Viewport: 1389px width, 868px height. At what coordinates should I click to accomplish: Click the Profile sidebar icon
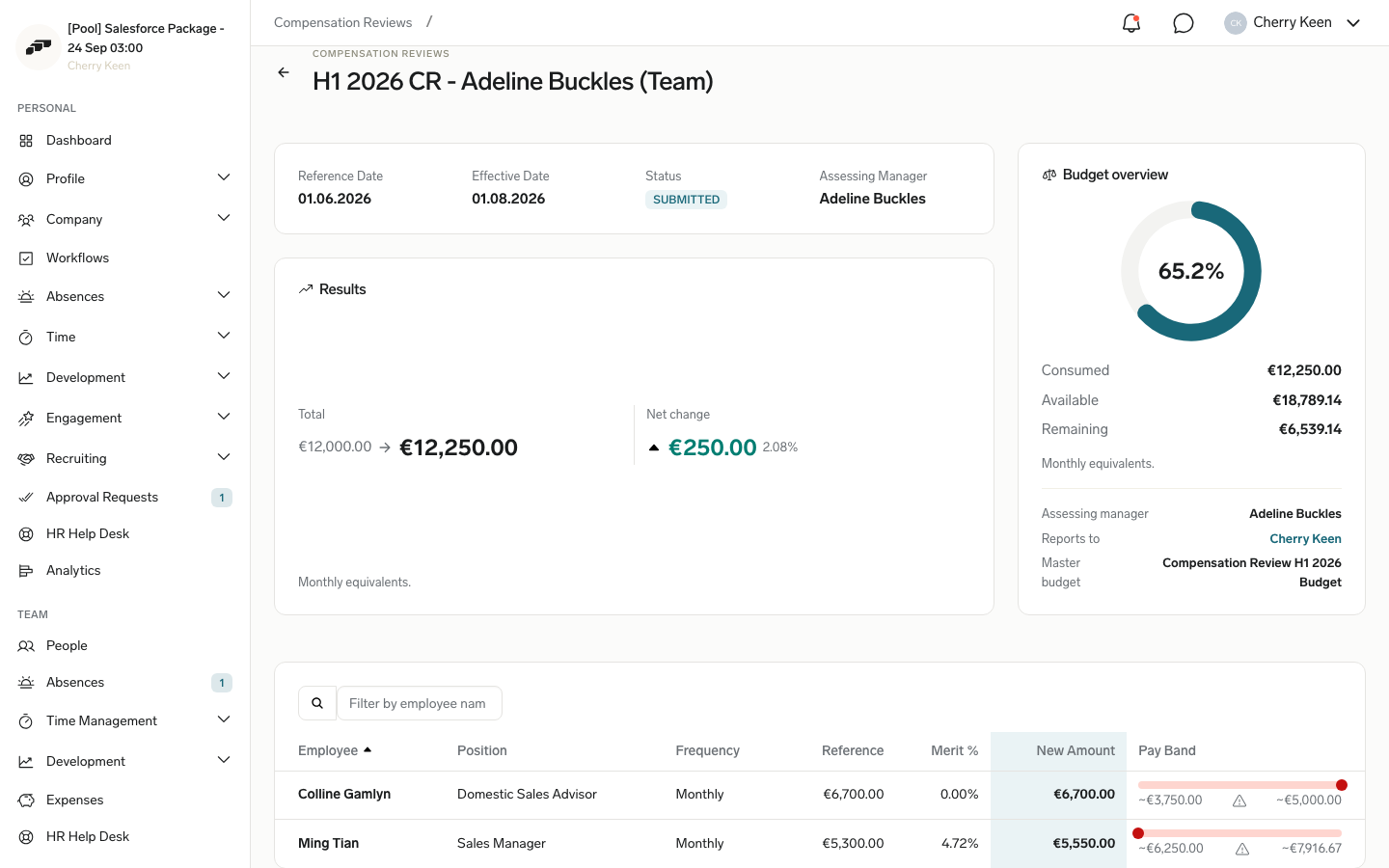coord(26,179)
